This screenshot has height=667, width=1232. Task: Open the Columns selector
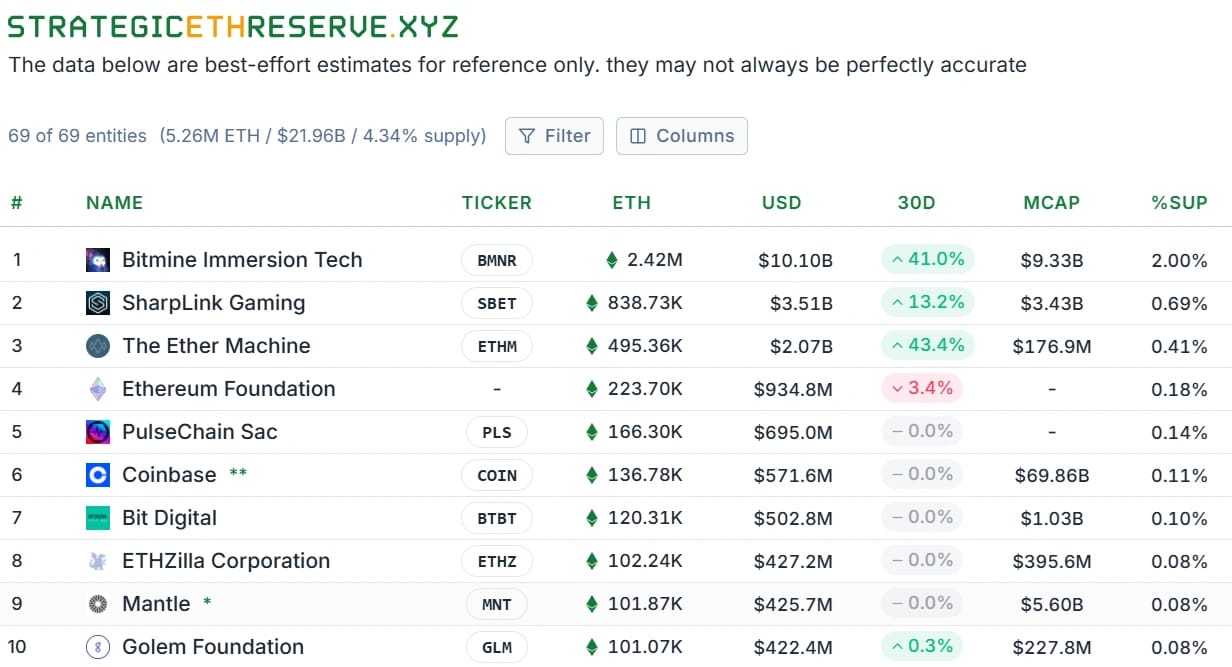point(681,136)
